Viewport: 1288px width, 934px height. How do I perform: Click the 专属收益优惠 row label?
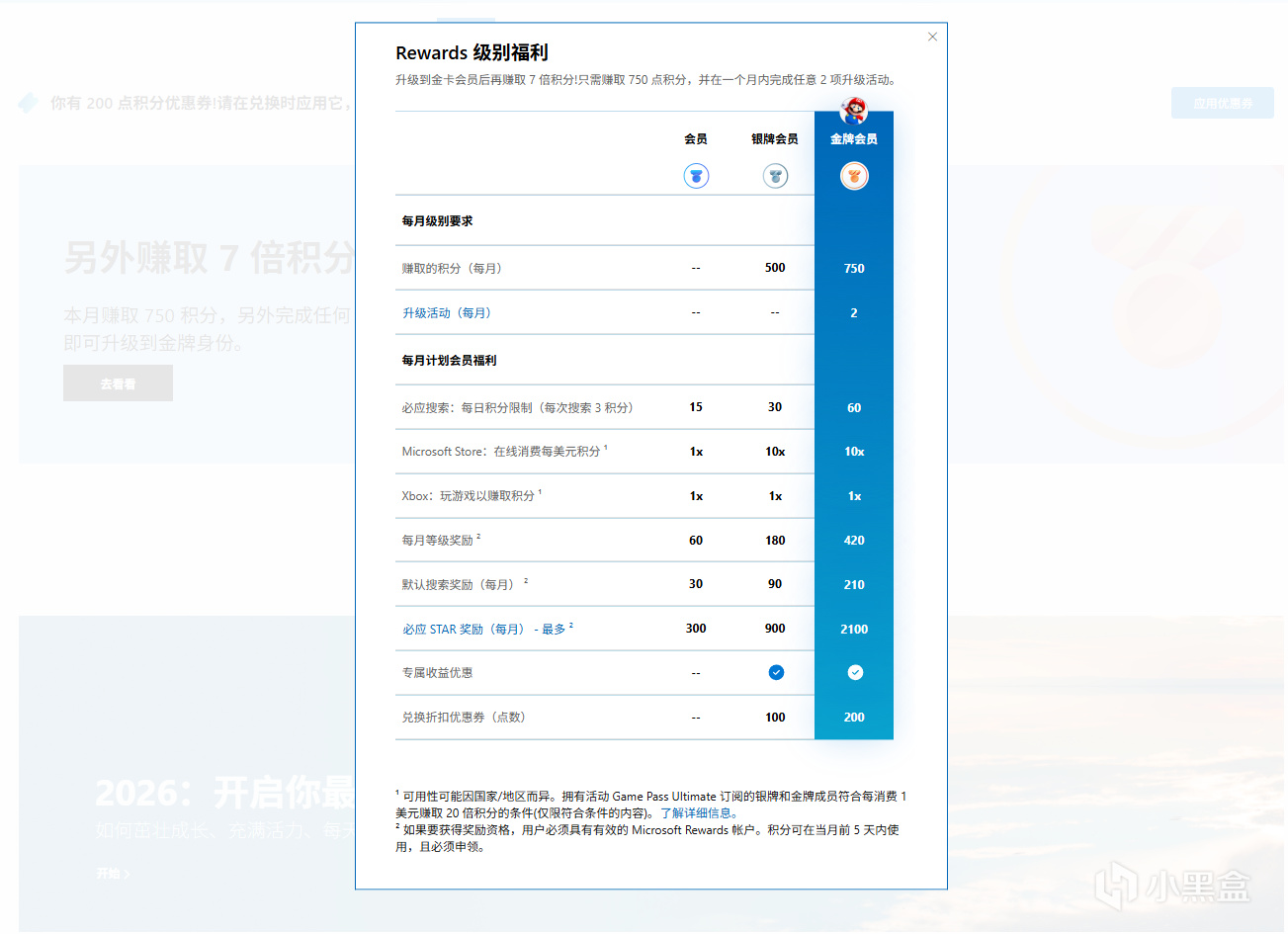click(437, 672)
